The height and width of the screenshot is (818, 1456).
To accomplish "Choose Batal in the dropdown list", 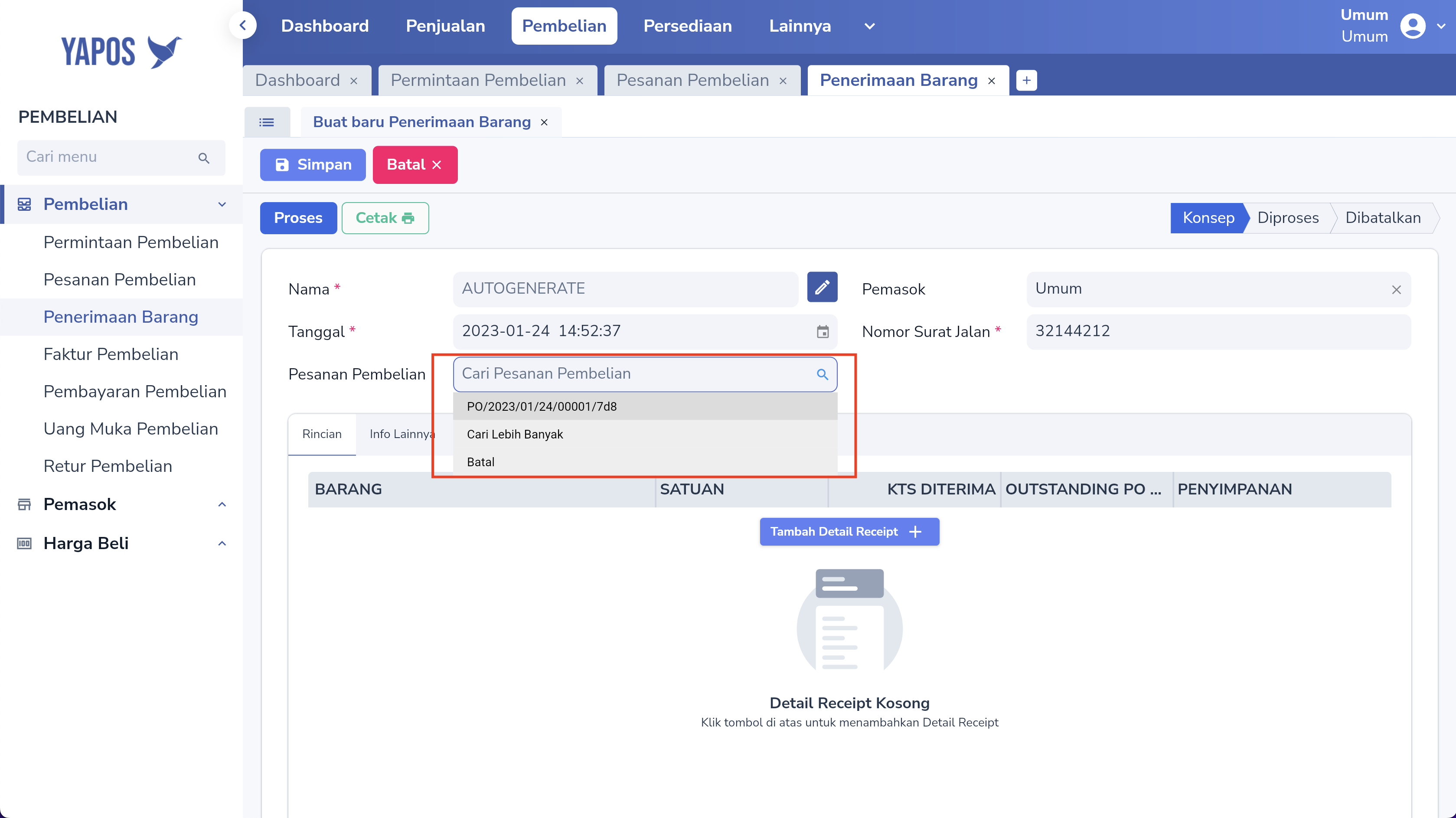I will tap(645, 462).
